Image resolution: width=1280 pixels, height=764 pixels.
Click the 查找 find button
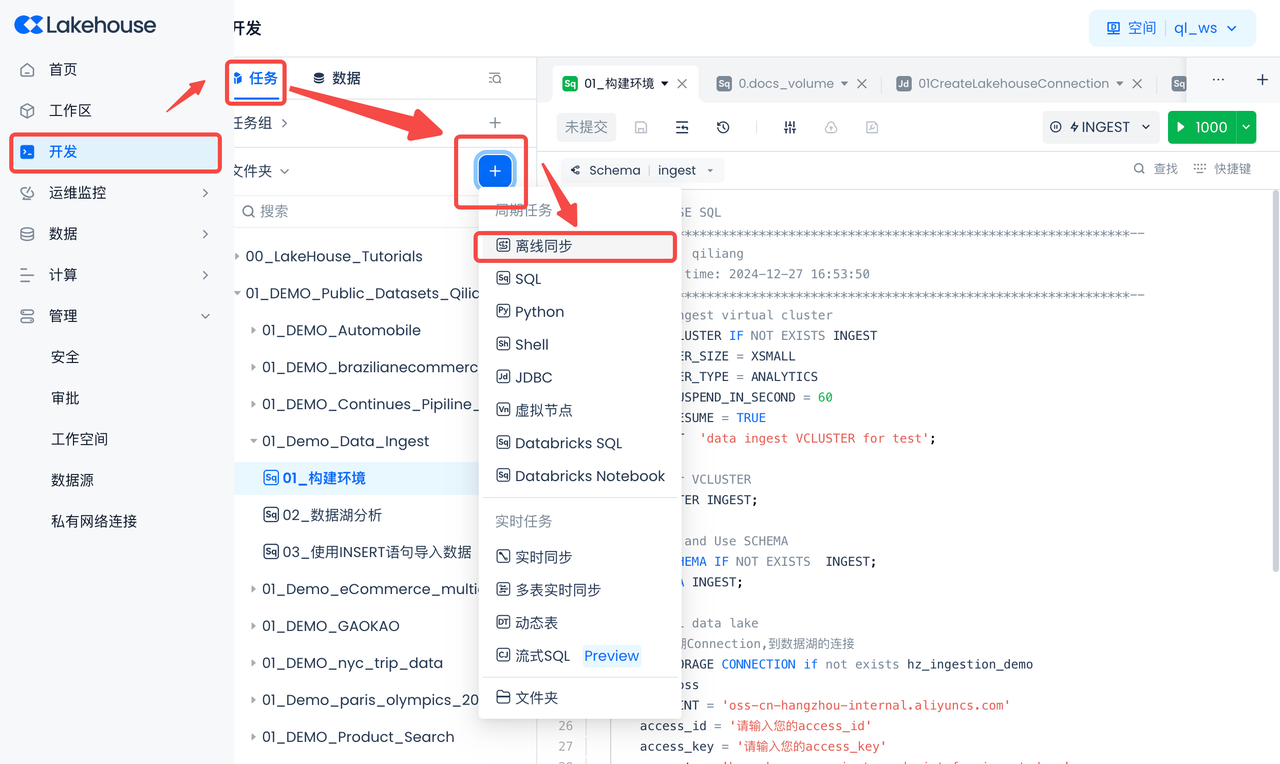(x=1156, y=169)
